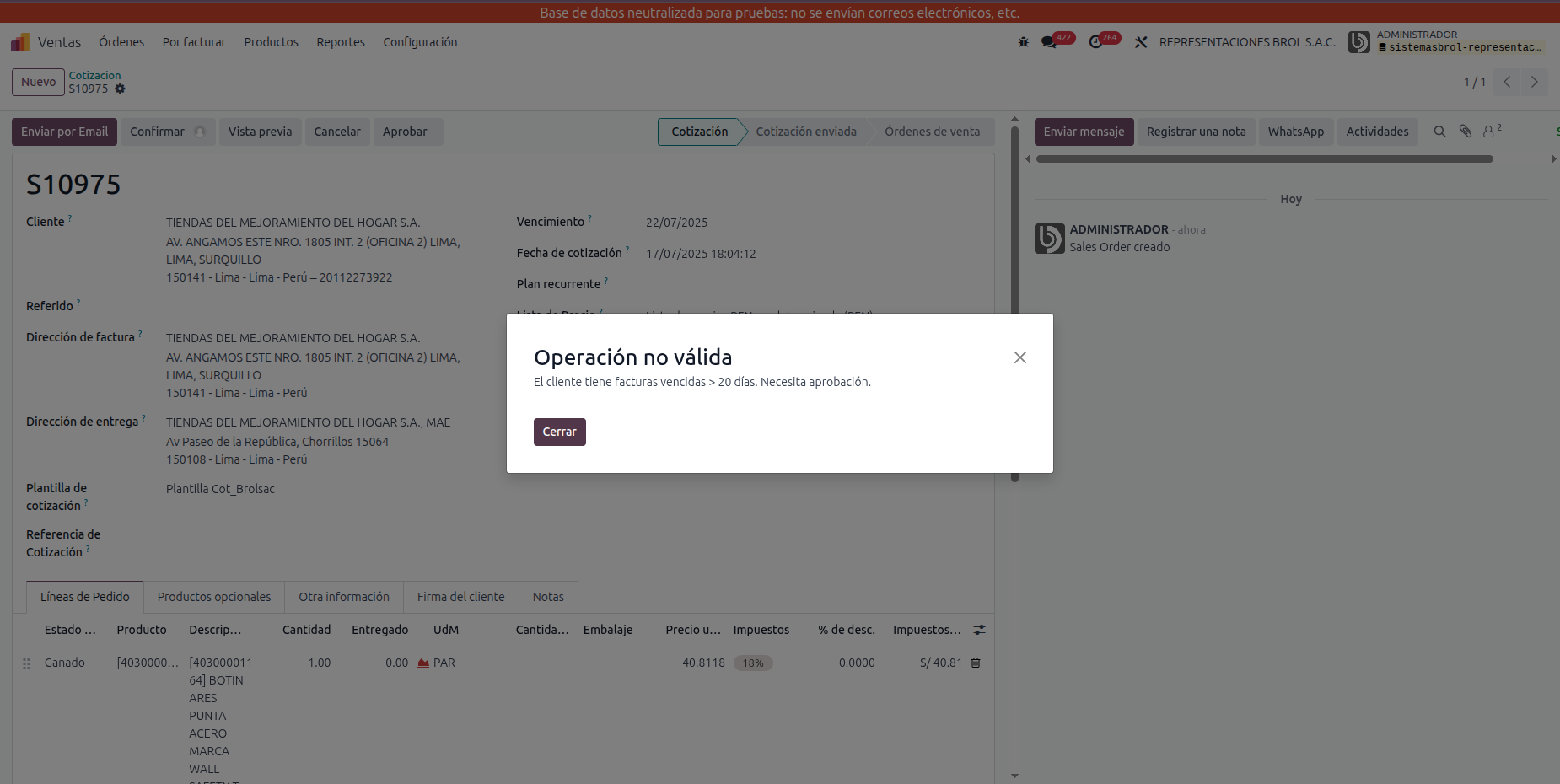Click the Cotizacion breadcrumb link

click(94, 75)
